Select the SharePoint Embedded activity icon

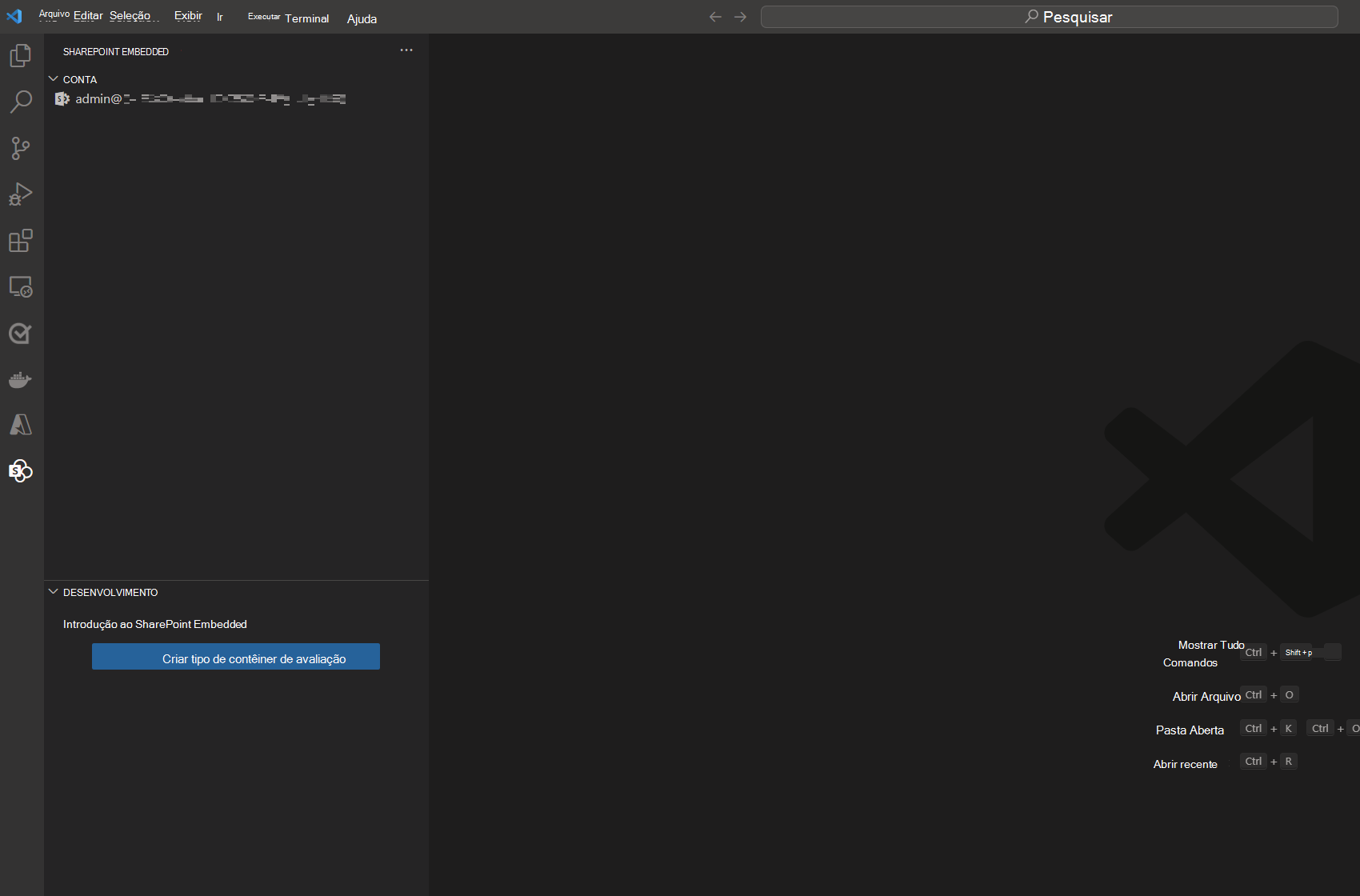21,471
